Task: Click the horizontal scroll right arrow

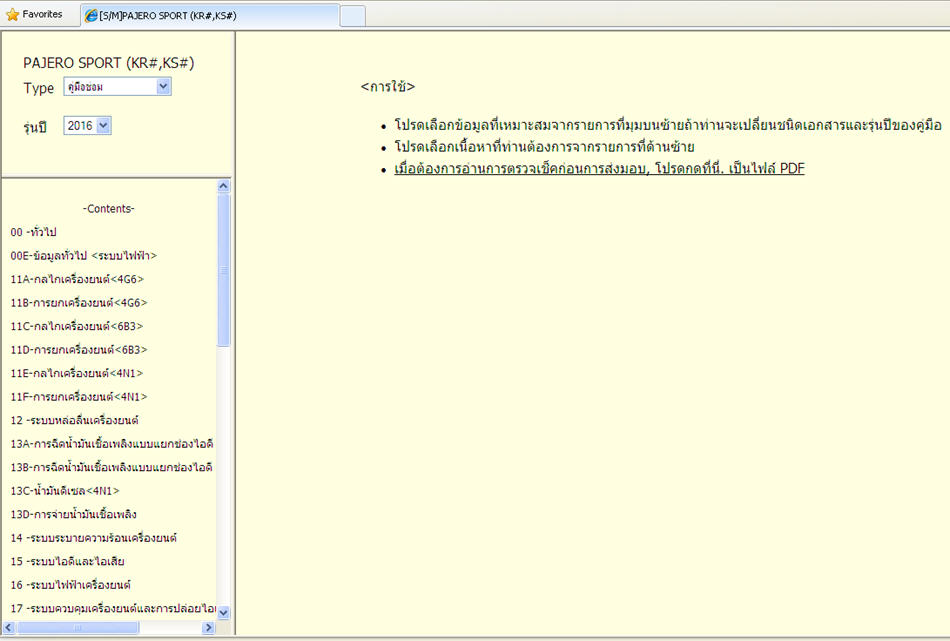Action: [208, 628]
